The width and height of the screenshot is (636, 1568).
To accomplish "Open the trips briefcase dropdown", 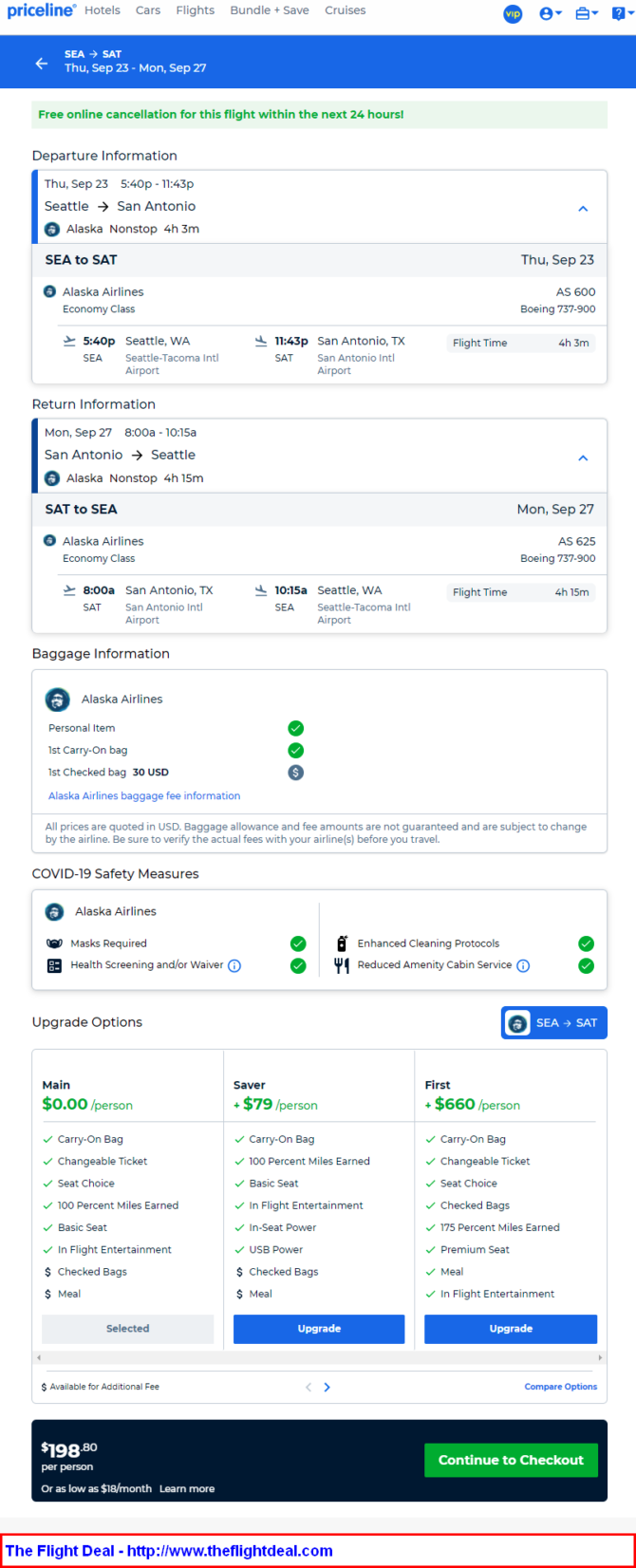I will coord(587,13).
